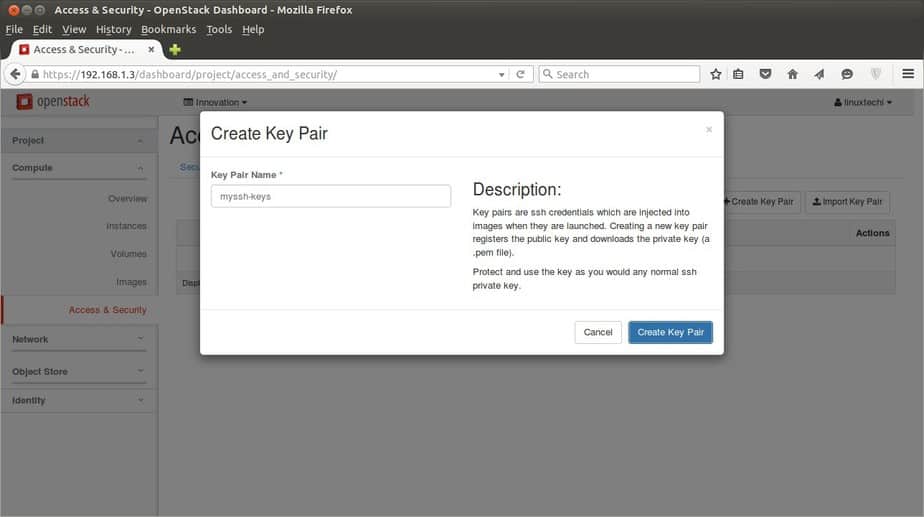Reload the page with the refresh icon

coord(520,74)
